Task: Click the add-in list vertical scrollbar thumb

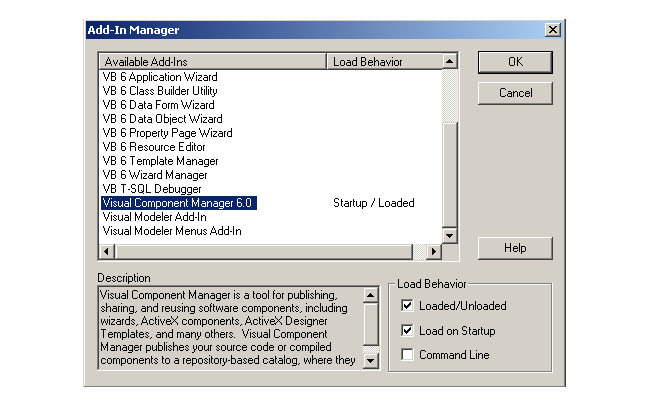Action: click(x=450, y=174)
